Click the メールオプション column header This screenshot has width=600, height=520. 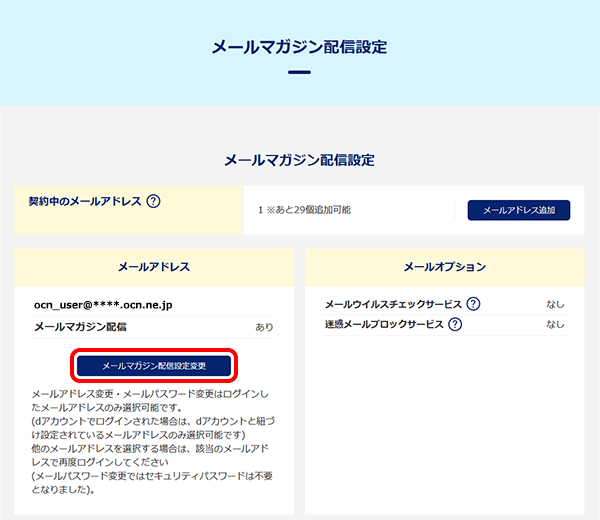445,267
